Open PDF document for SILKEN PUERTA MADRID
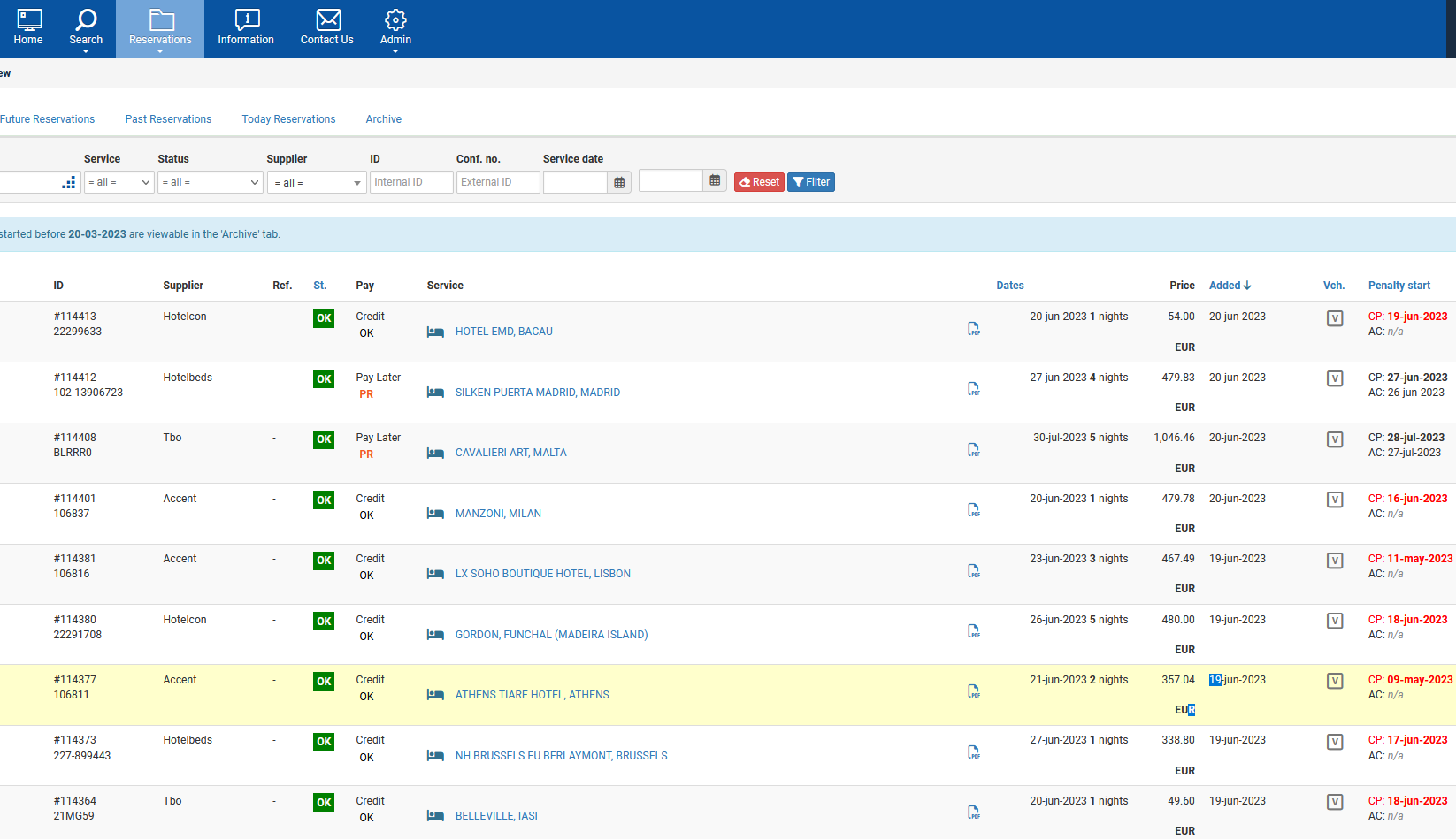The image size is (1456, 839). [973, 389]
